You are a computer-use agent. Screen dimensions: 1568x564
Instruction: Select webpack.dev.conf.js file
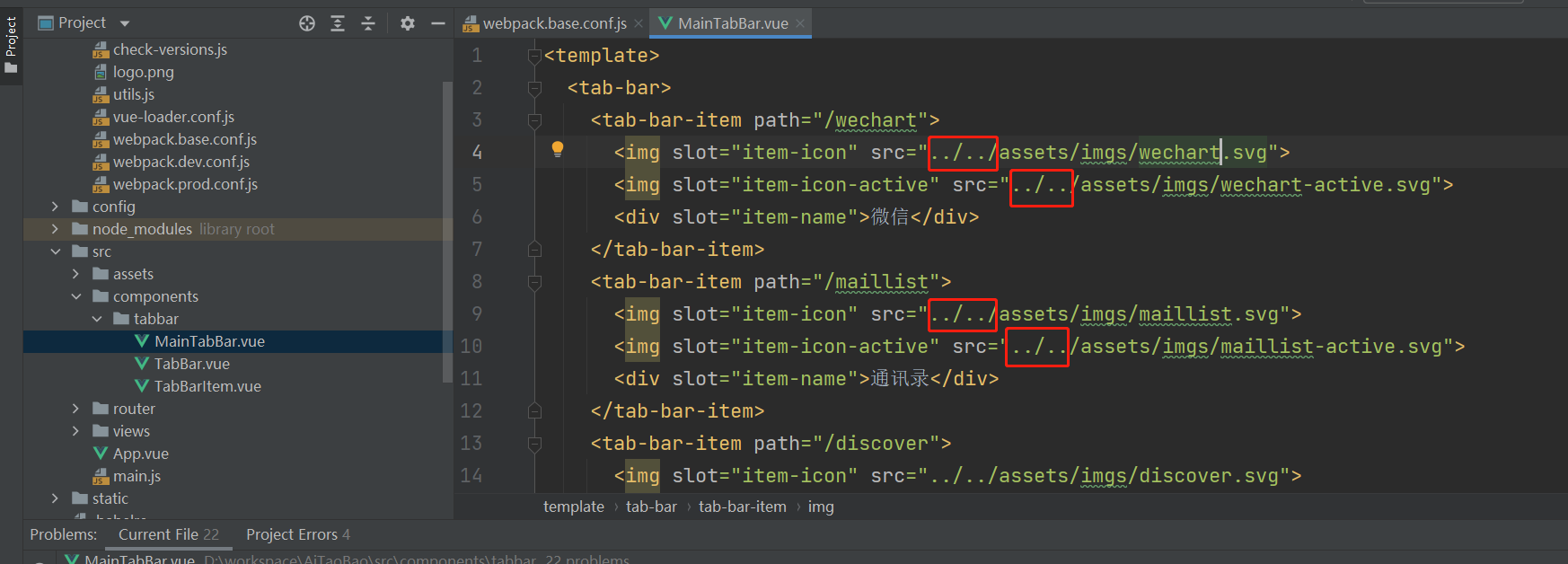[181, 162]
